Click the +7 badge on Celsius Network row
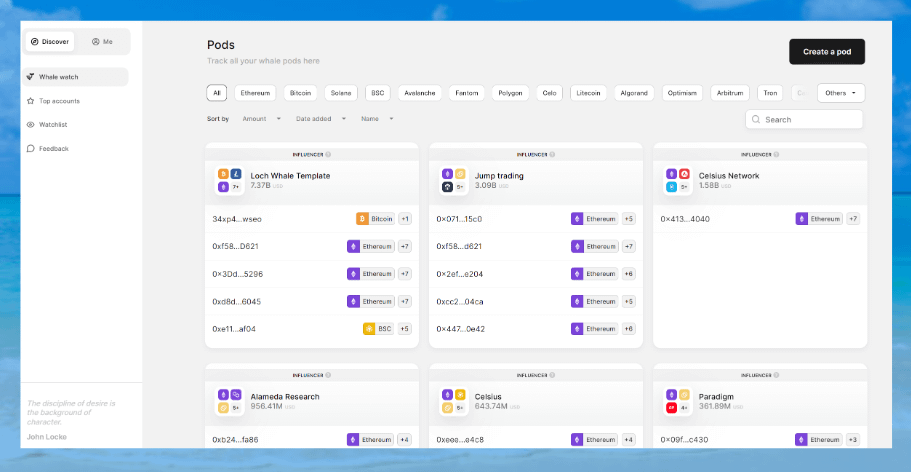 853,219
